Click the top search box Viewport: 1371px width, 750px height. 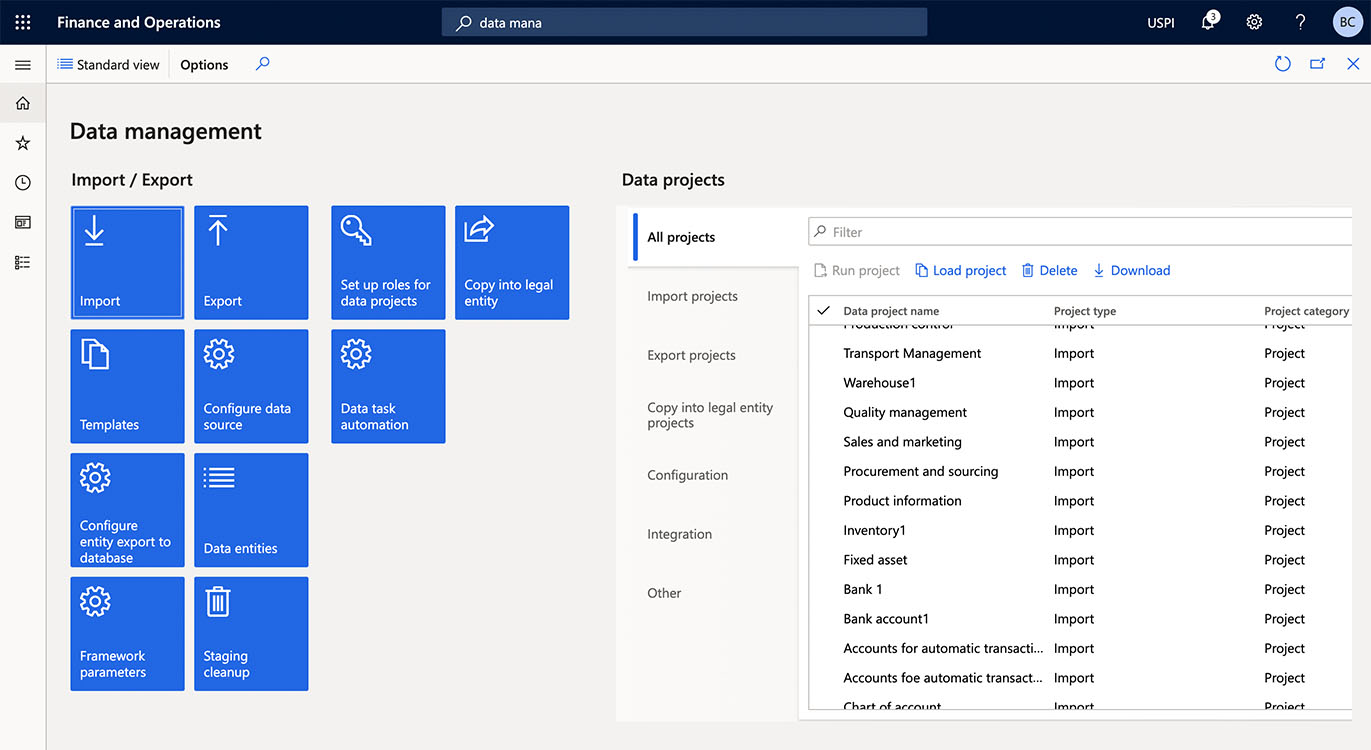(x=685, y=22)
